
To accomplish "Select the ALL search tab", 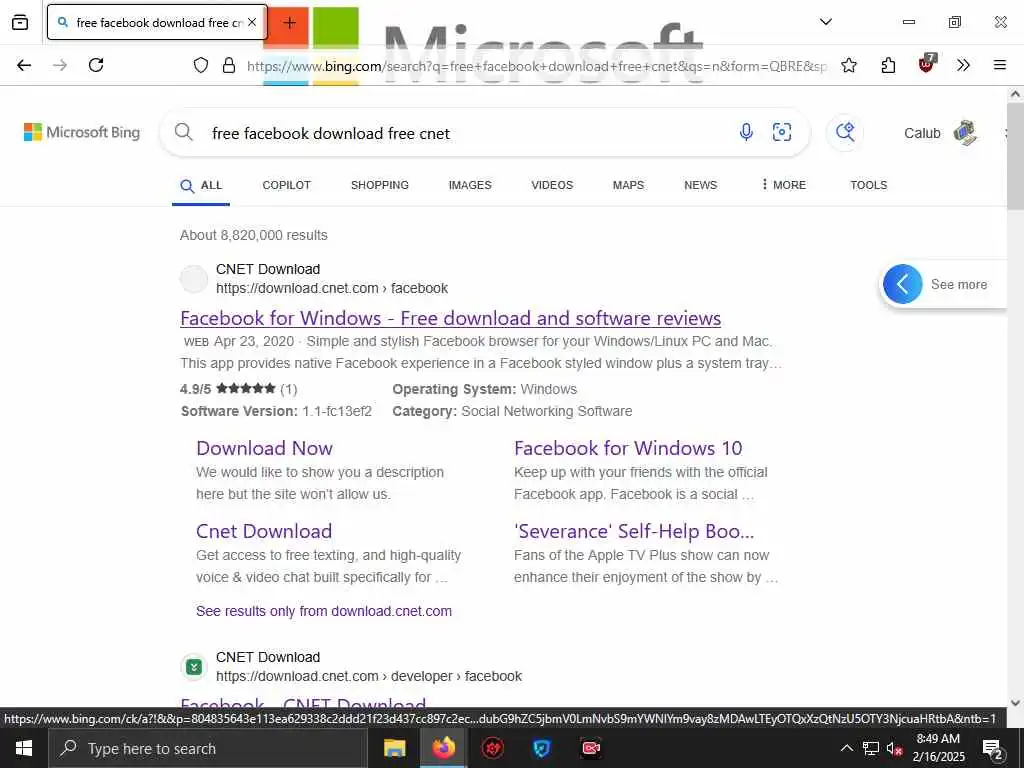I will [x=201, y=185].
